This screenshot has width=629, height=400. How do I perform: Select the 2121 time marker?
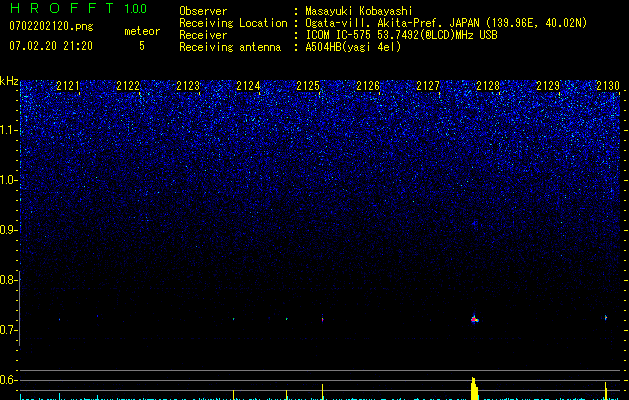(69, 87)
